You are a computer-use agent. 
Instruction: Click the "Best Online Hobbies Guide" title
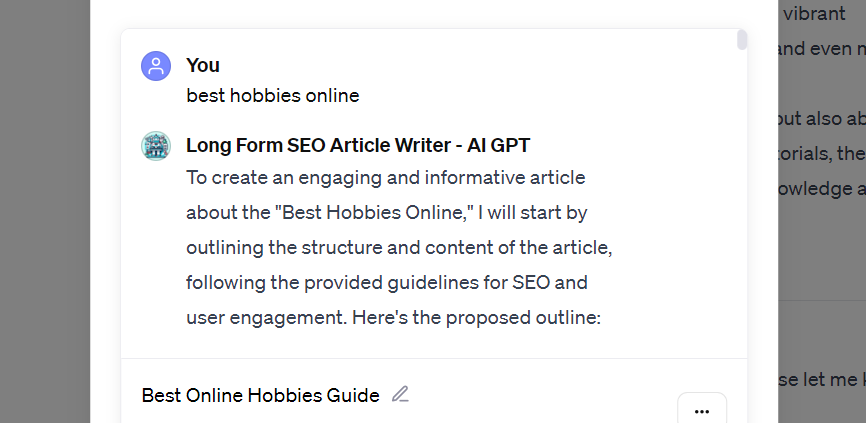260,395
